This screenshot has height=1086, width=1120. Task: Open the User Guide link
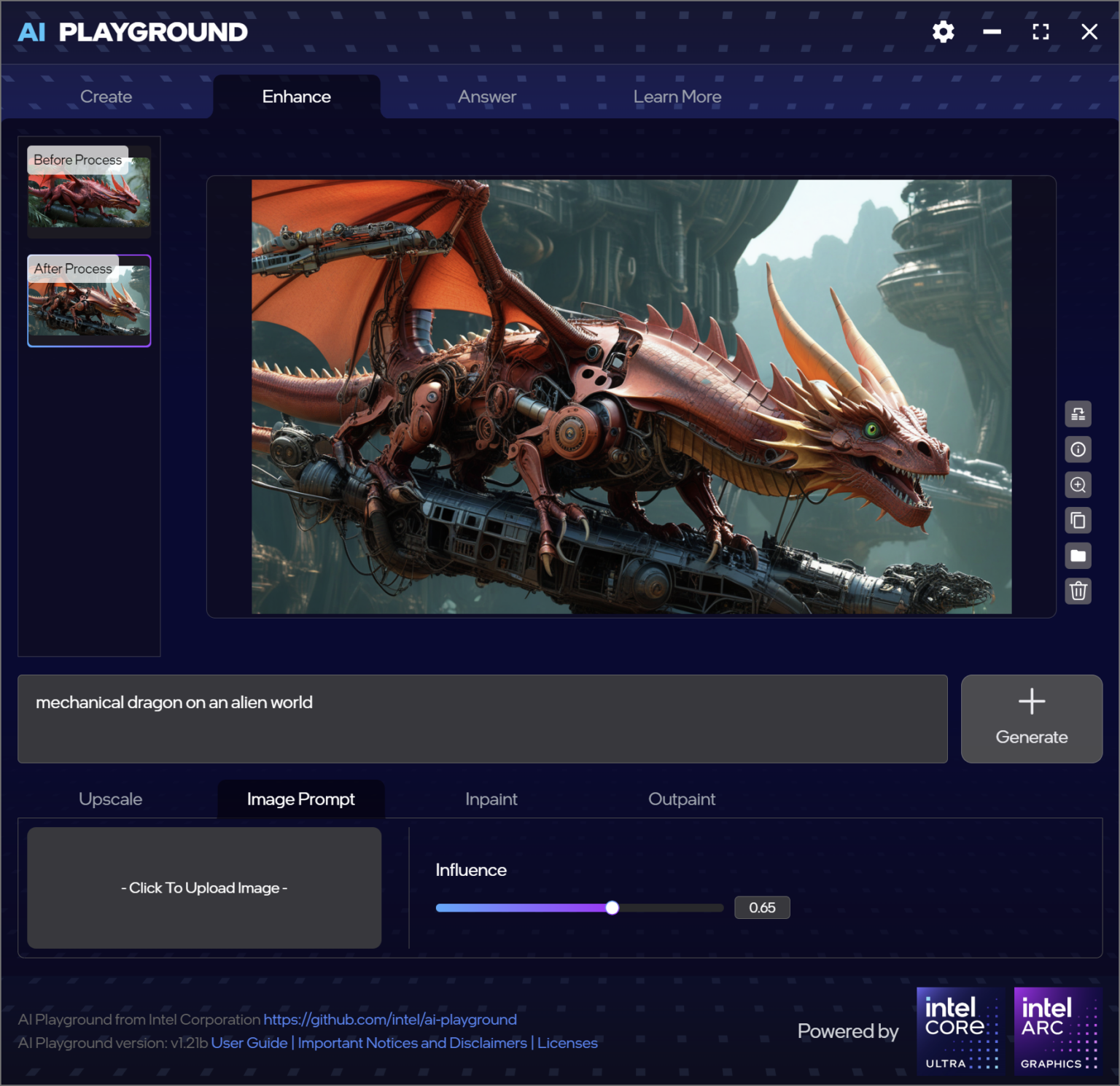pyautogui.click(x=249, y=1043)
